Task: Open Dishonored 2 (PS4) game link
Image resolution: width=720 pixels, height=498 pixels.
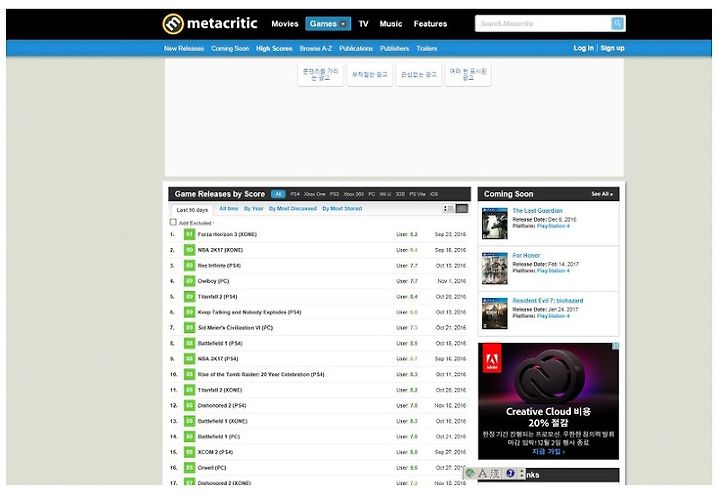Action: tap(222, 406)
